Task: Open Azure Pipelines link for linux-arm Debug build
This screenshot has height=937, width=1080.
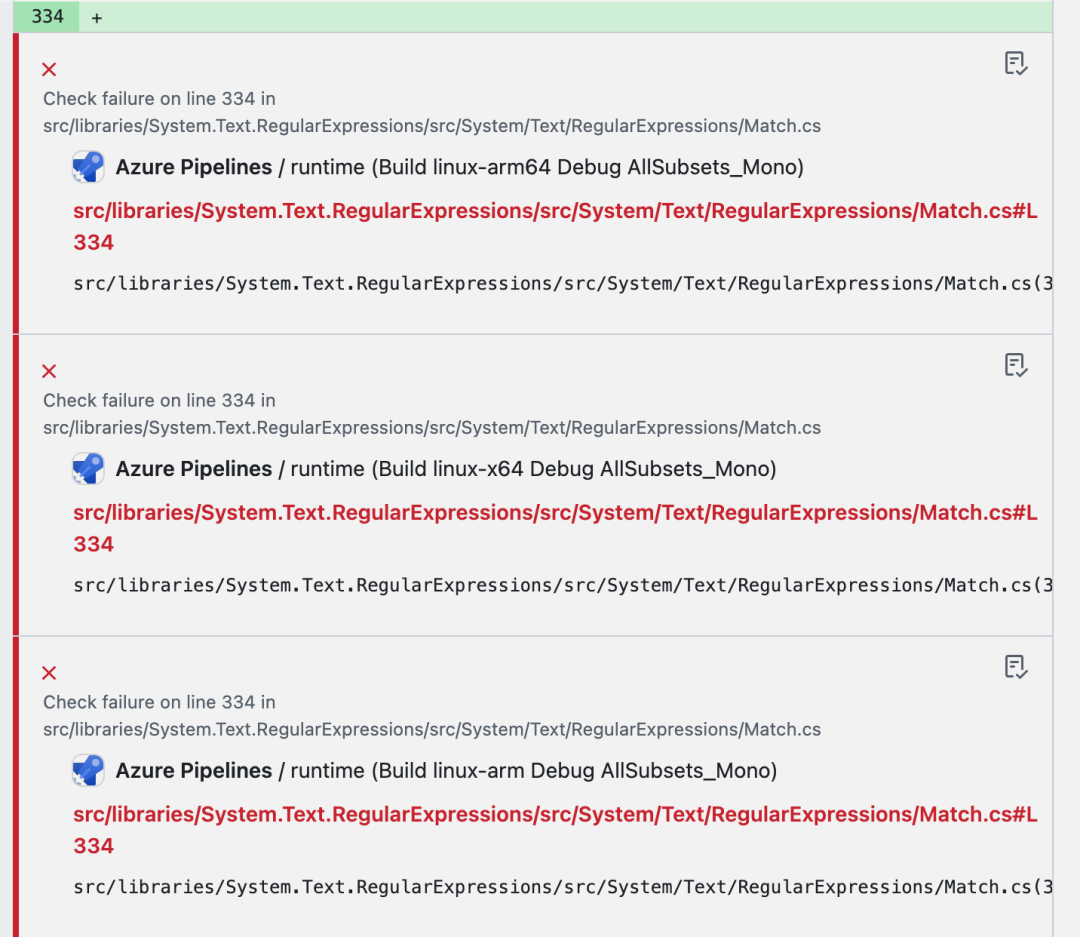Action: (x=194, y=771)
